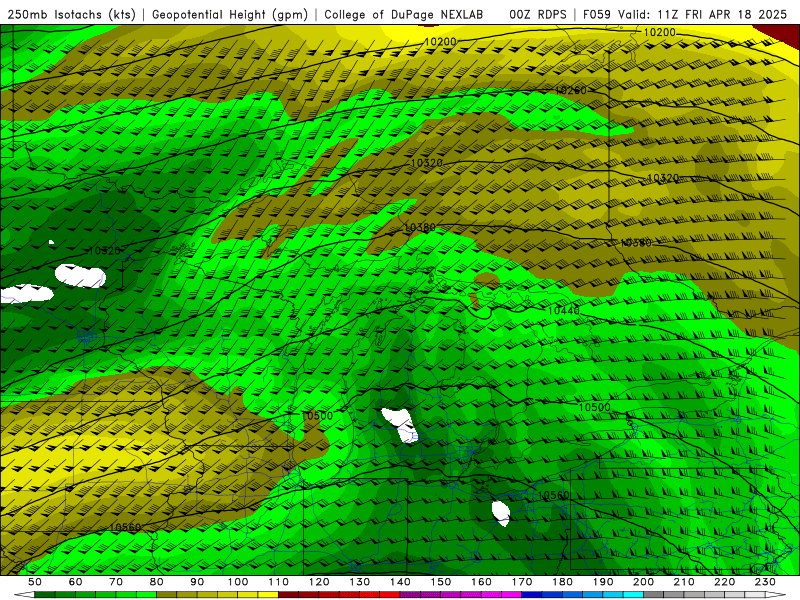Click the 10560 label near the small white oval
Viewport: 800px width, 600px height.
[x=554, y=495]
